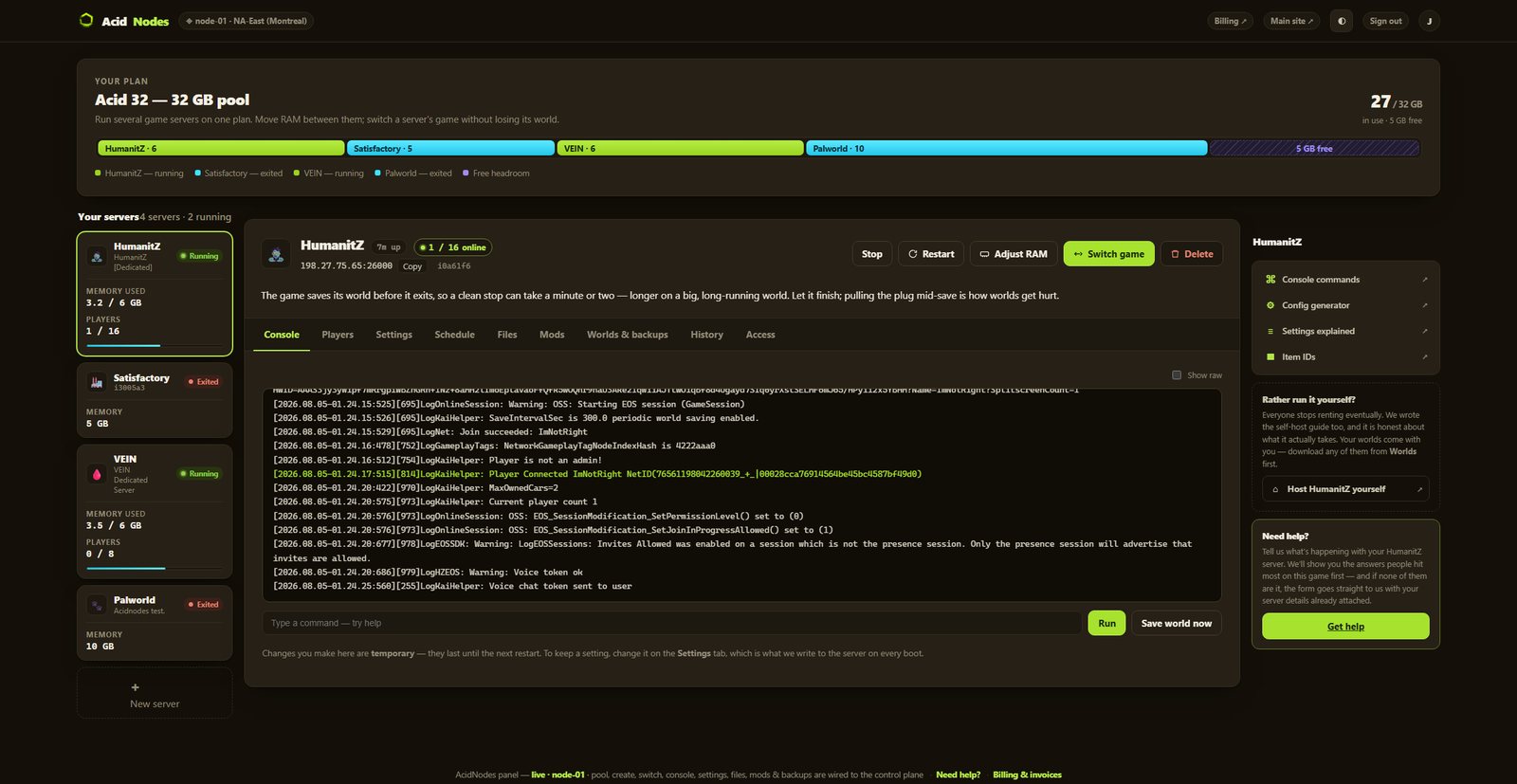
Task: Copy the server IP address
Action: 412,266
